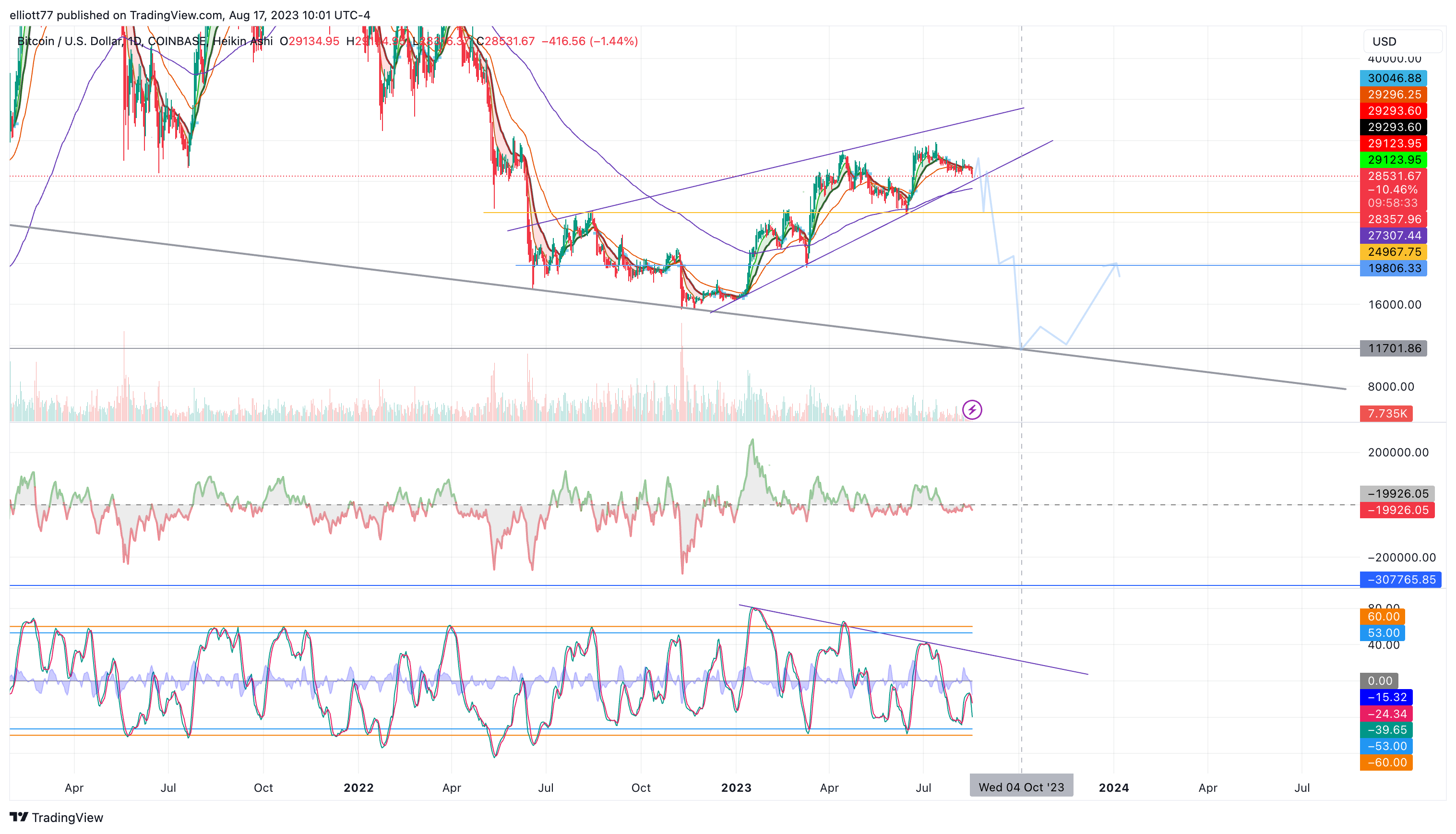Screen dimensions: 1456x834
Task: Click the 2022 year label on time axis
Action: (358, 787)
